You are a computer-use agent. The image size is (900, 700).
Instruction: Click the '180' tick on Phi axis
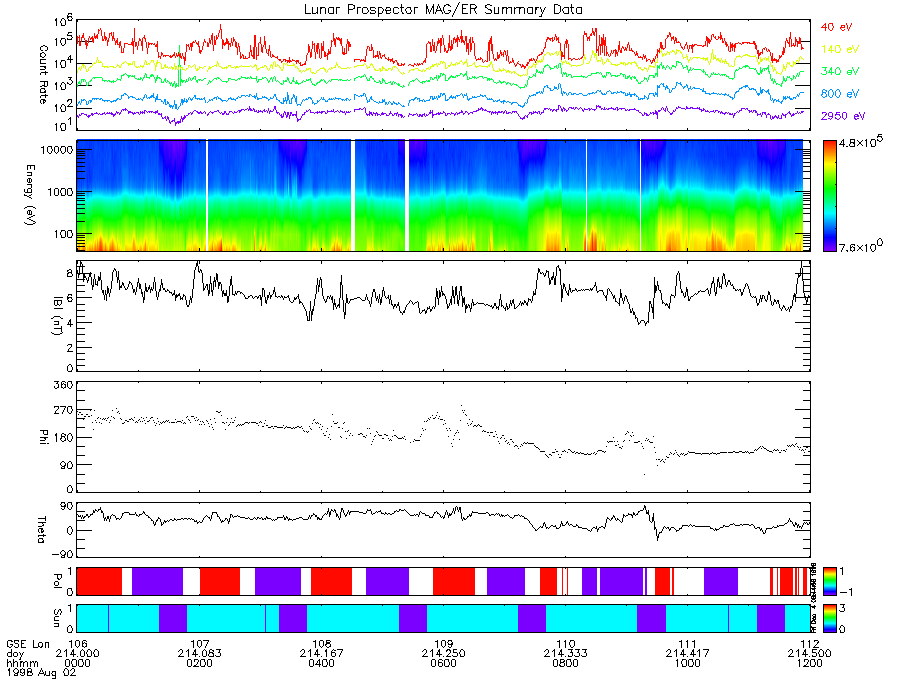point(64,438)
